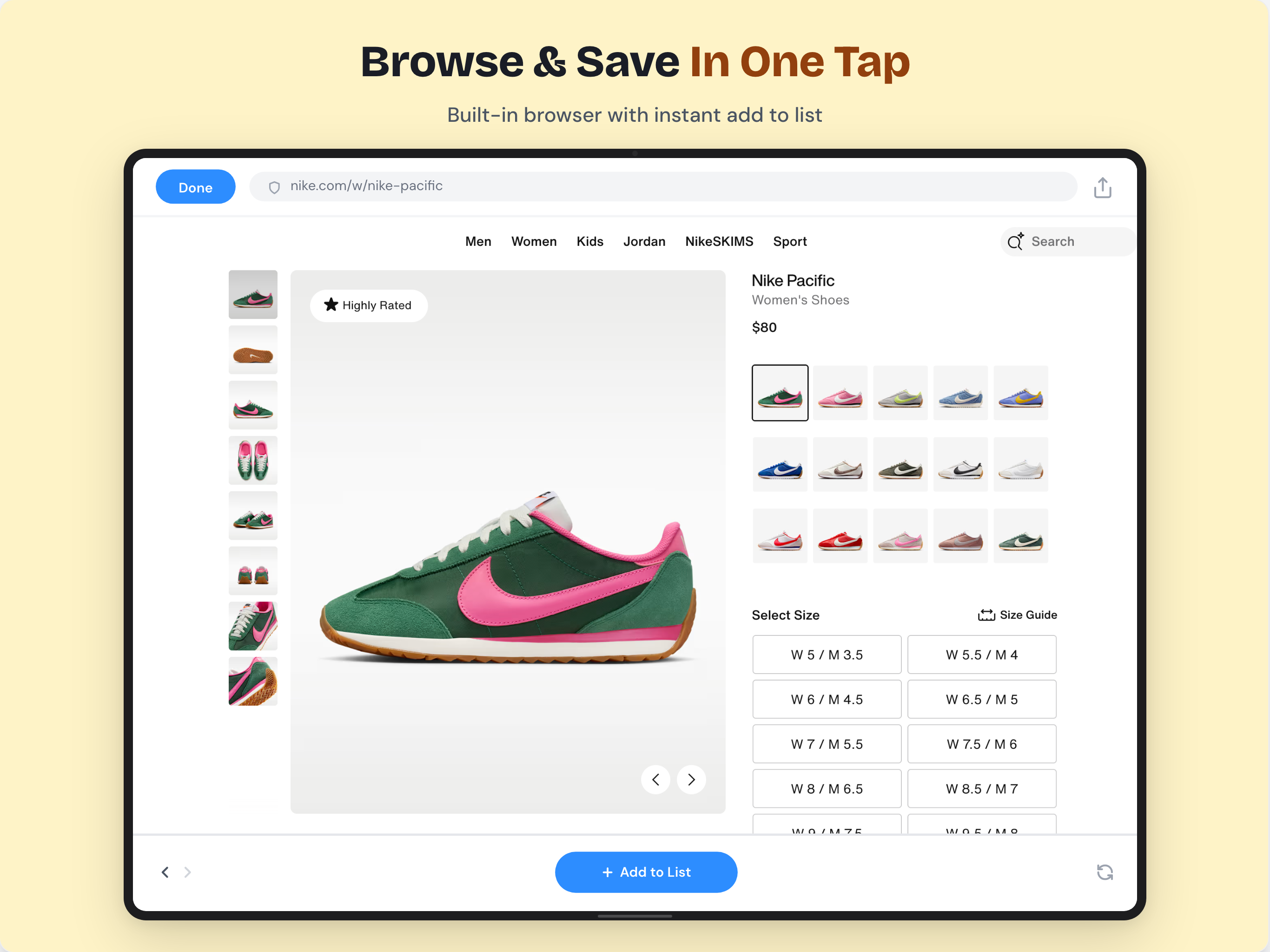Select size W 5 / M 3.5
This screenshot has height=952, width=1270.
click(x=827, y=654)
